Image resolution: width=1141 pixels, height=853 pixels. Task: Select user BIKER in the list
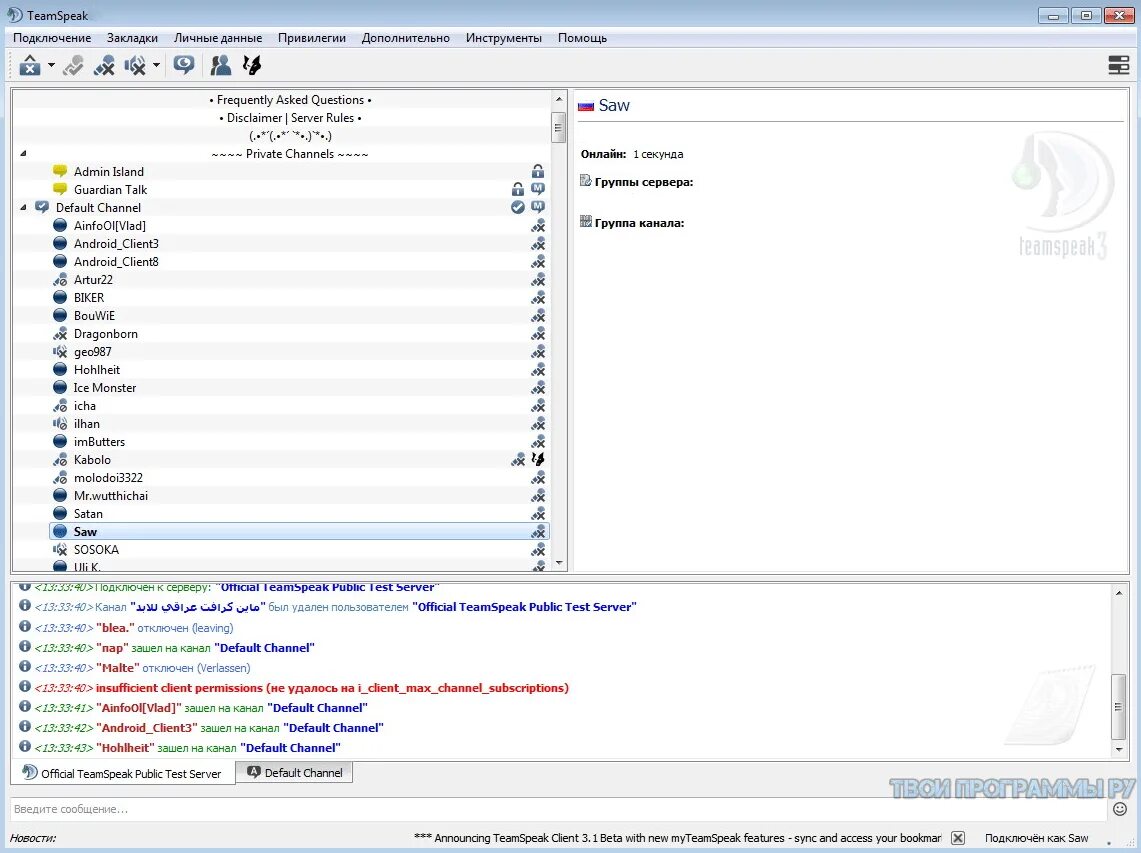89,298
